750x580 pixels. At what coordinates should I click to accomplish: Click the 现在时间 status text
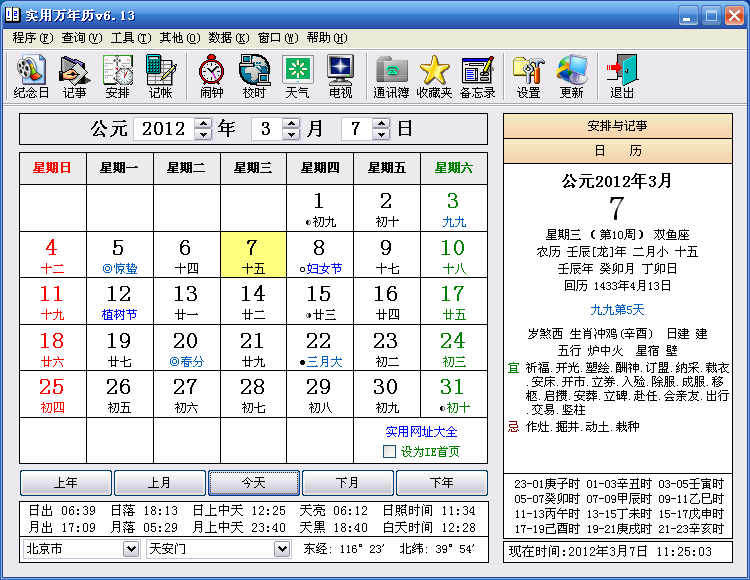(x=610, y=552)
